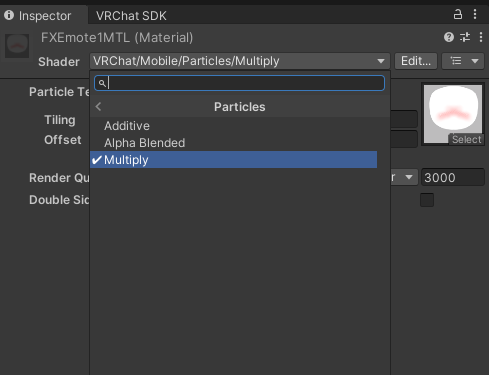The height and width of the screenshot is (375, 489).
Task: Choose the Multiply shader entry
Action: [233, 160]
